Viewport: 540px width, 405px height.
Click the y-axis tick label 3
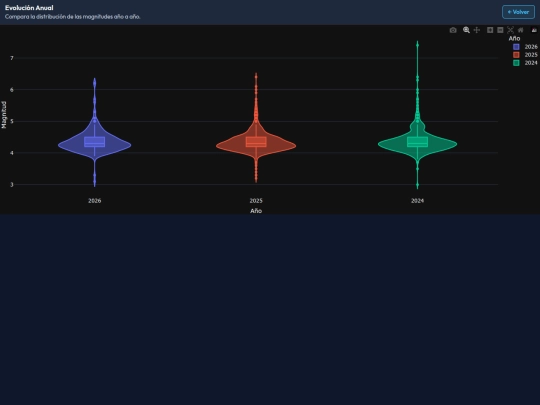[12, 185]
